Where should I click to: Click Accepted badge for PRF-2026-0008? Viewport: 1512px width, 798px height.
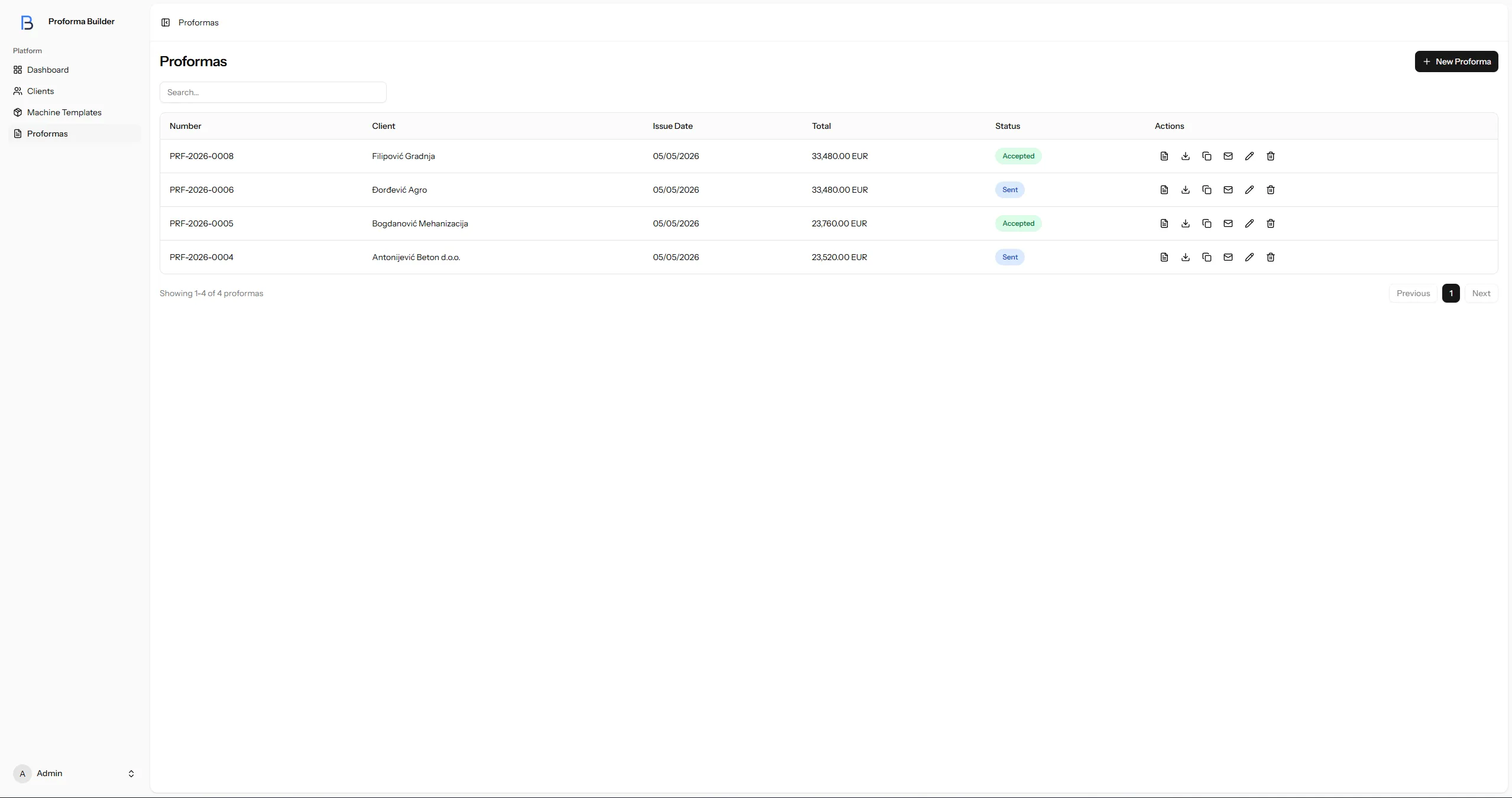(1018, 156)
